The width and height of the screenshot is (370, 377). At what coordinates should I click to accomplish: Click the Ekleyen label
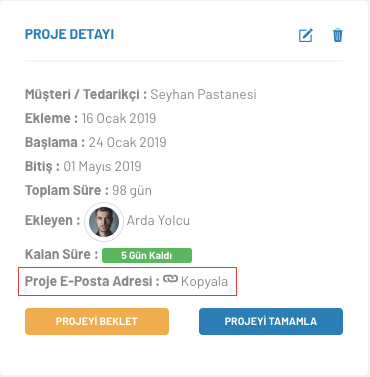pyautogui.click(x=53, y=220)
